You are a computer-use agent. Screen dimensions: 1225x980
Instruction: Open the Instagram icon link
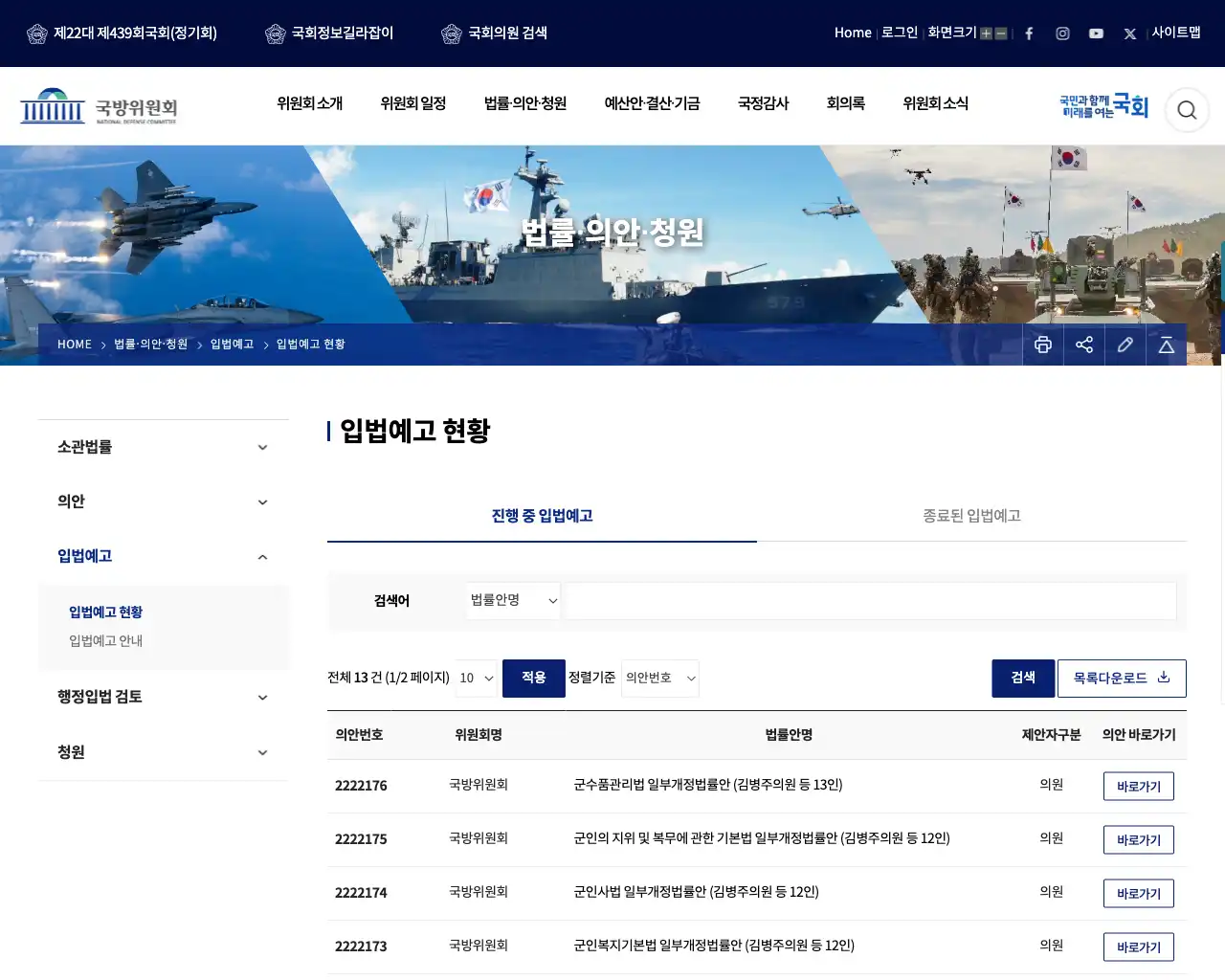coord(1062,33)
